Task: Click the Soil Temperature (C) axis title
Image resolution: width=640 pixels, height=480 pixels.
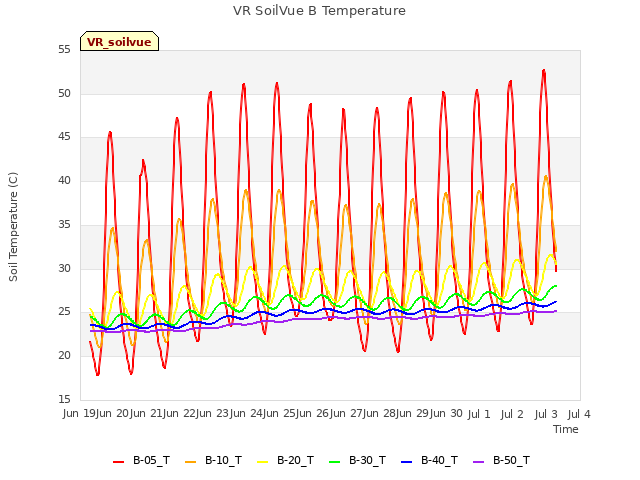Action: [13, 227]
